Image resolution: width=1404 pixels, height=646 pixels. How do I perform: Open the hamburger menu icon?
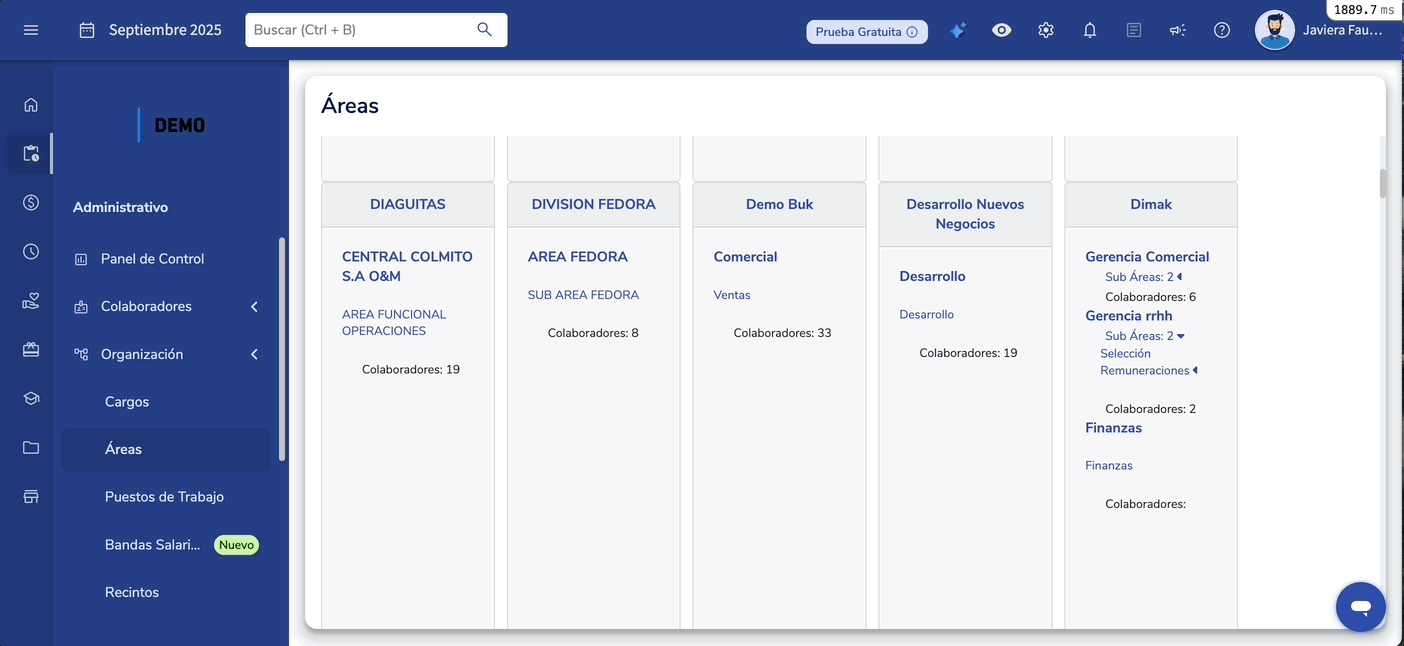point(31,30)
